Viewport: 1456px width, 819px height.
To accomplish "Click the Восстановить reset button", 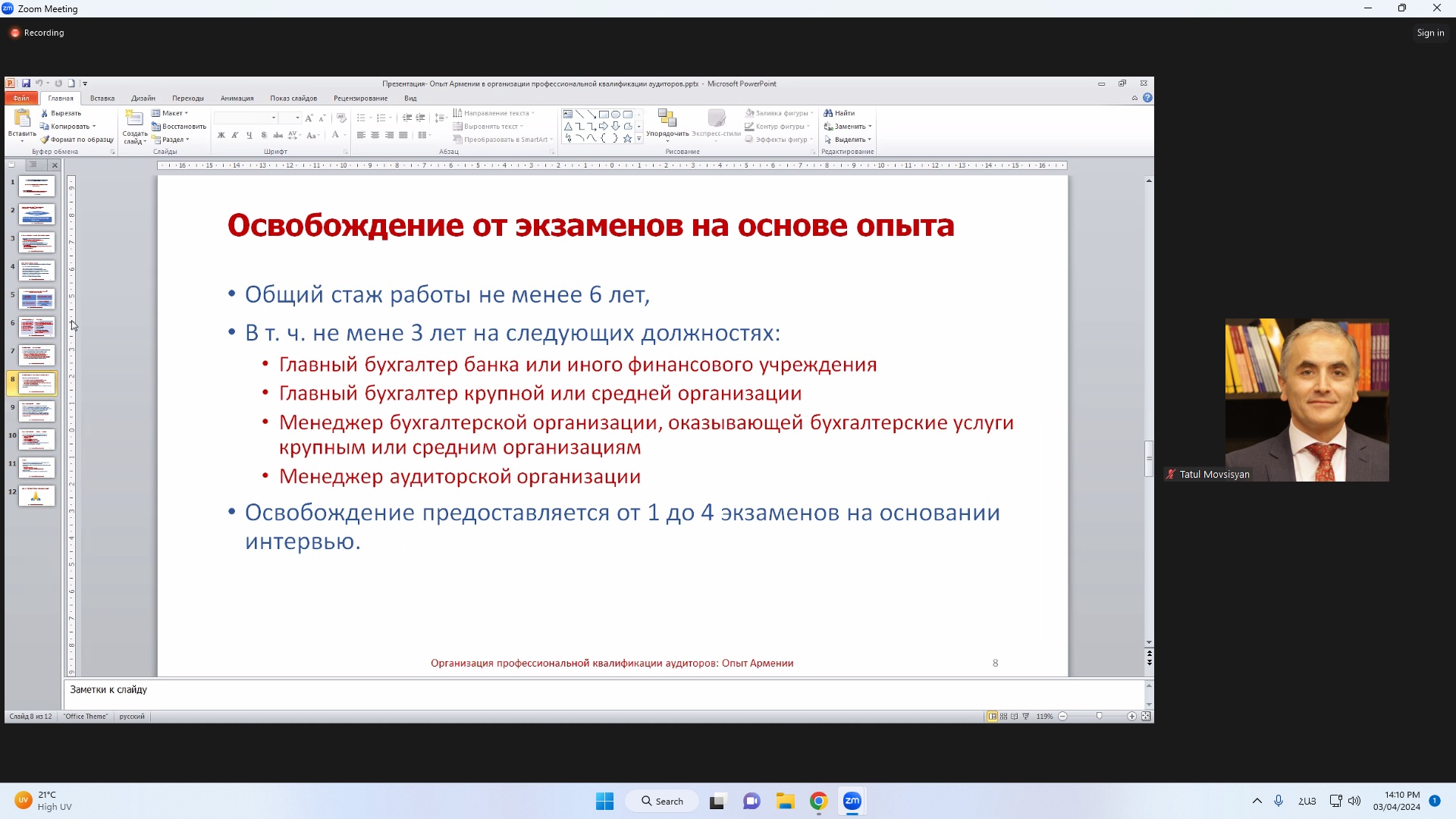I will pyautogui.click(x=180, y=127).
